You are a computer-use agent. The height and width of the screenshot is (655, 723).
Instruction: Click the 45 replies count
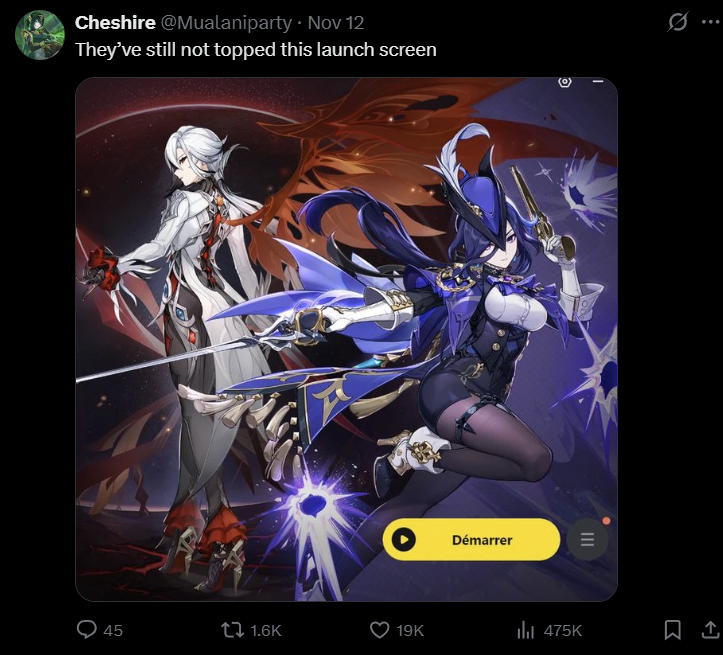click(x=113, y=630)
